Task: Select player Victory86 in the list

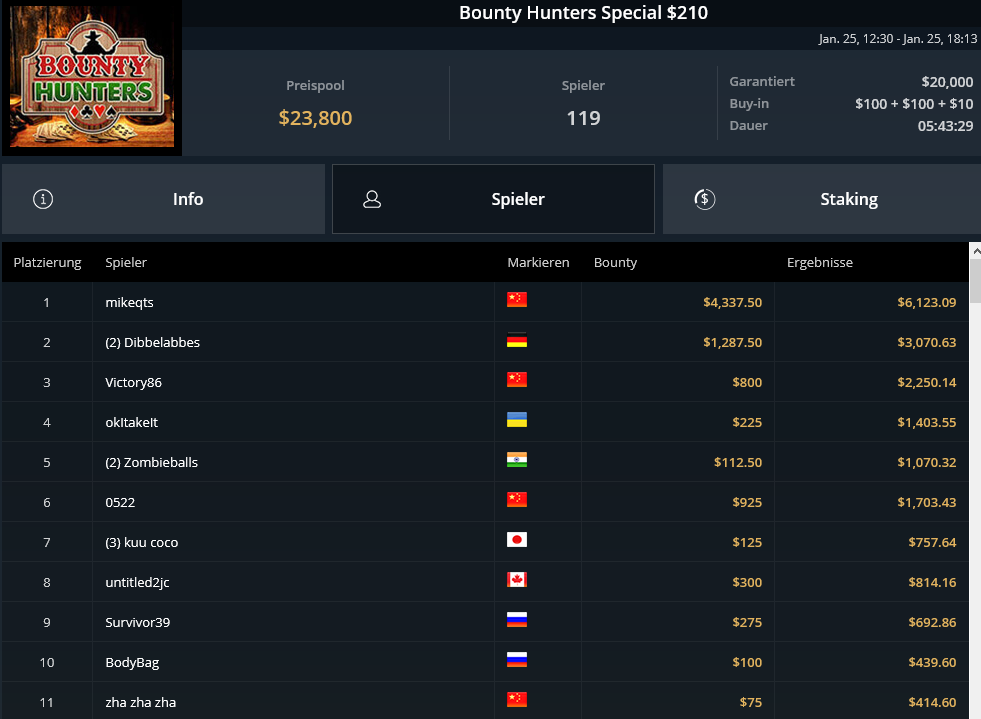Action: pos(133,382)
